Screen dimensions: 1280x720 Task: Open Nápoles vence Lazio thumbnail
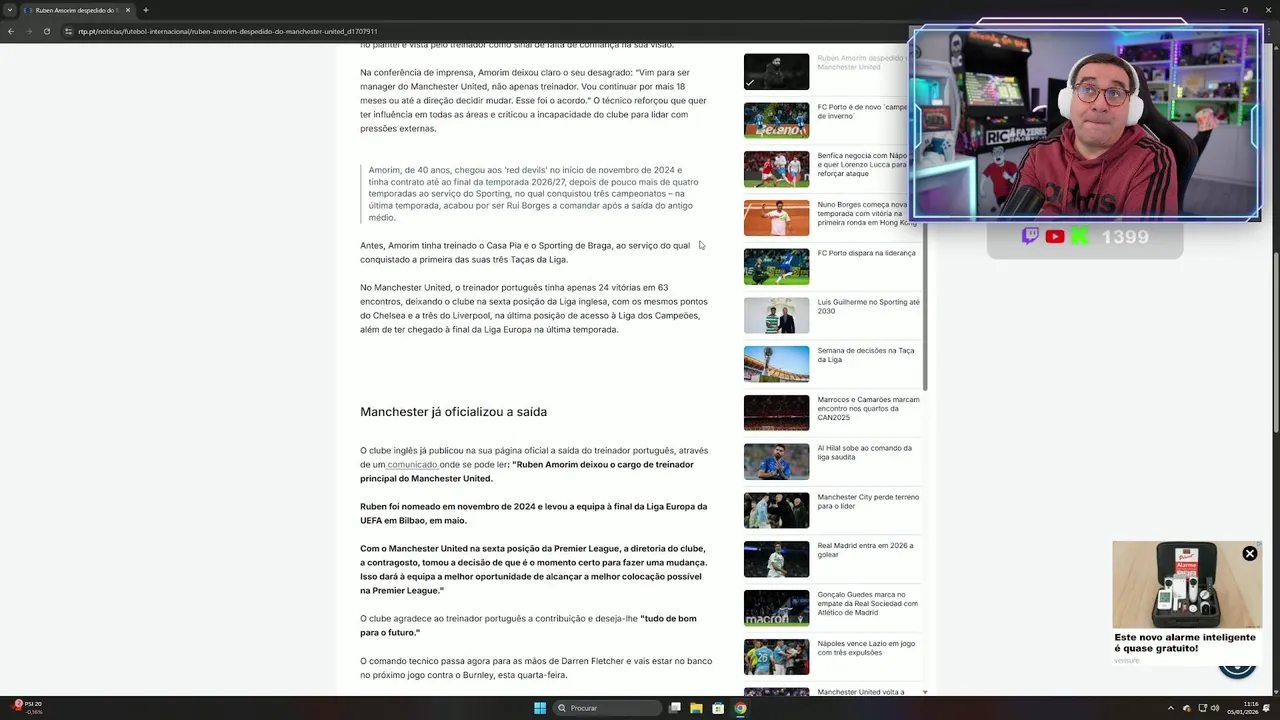tap(776, 657)
